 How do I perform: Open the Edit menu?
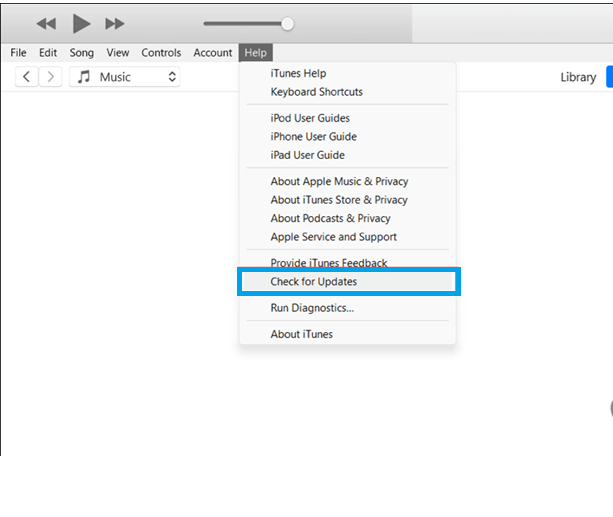click(x=48, y=53)
